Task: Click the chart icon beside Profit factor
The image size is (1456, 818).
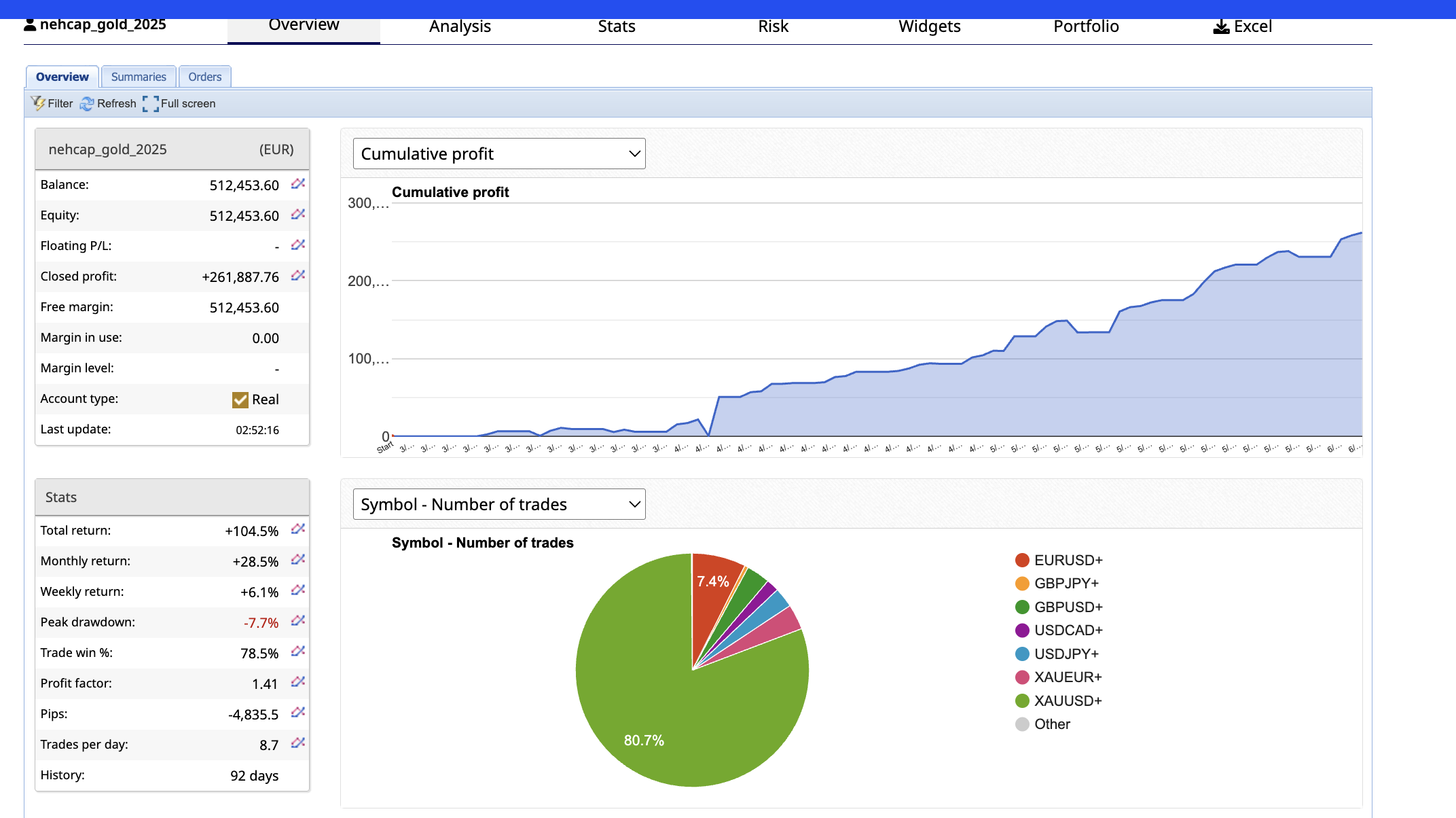Action: 298,683
